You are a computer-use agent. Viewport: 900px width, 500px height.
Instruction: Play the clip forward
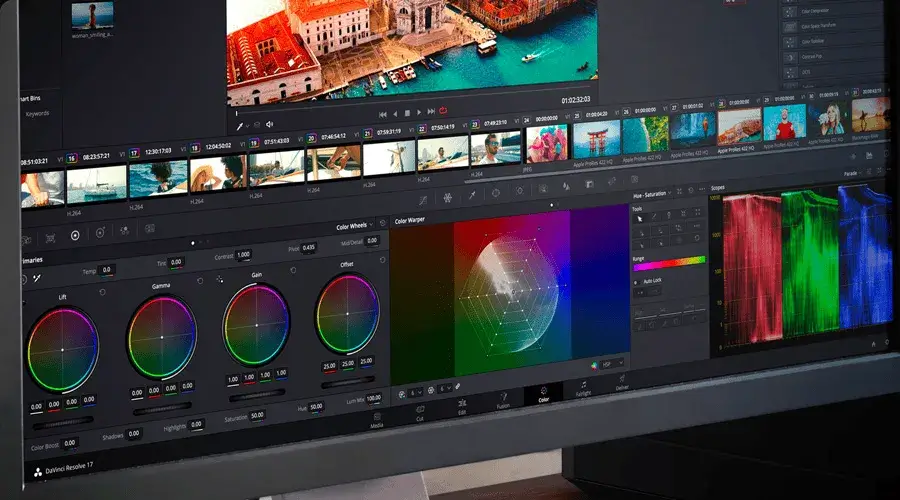tap(419, 112)
